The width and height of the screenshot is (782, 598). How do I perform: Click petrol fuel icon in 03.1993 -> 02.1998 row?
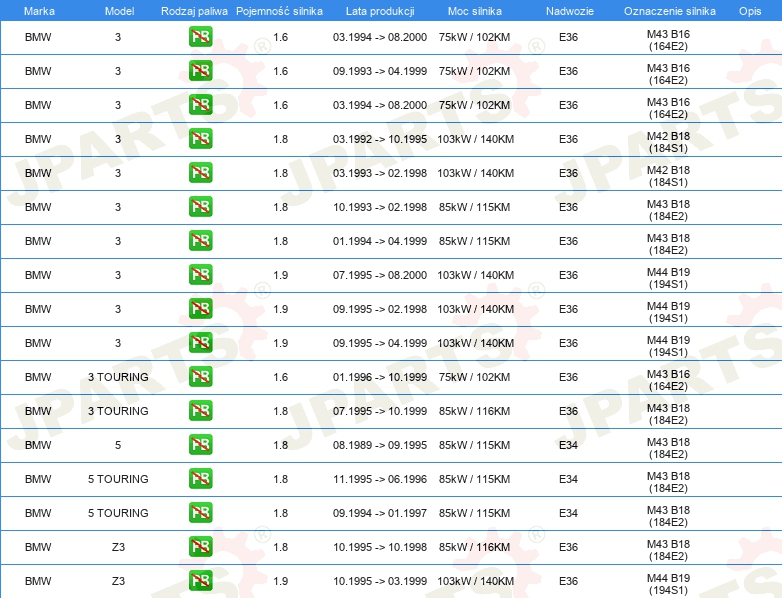click(x=200, y=173)
